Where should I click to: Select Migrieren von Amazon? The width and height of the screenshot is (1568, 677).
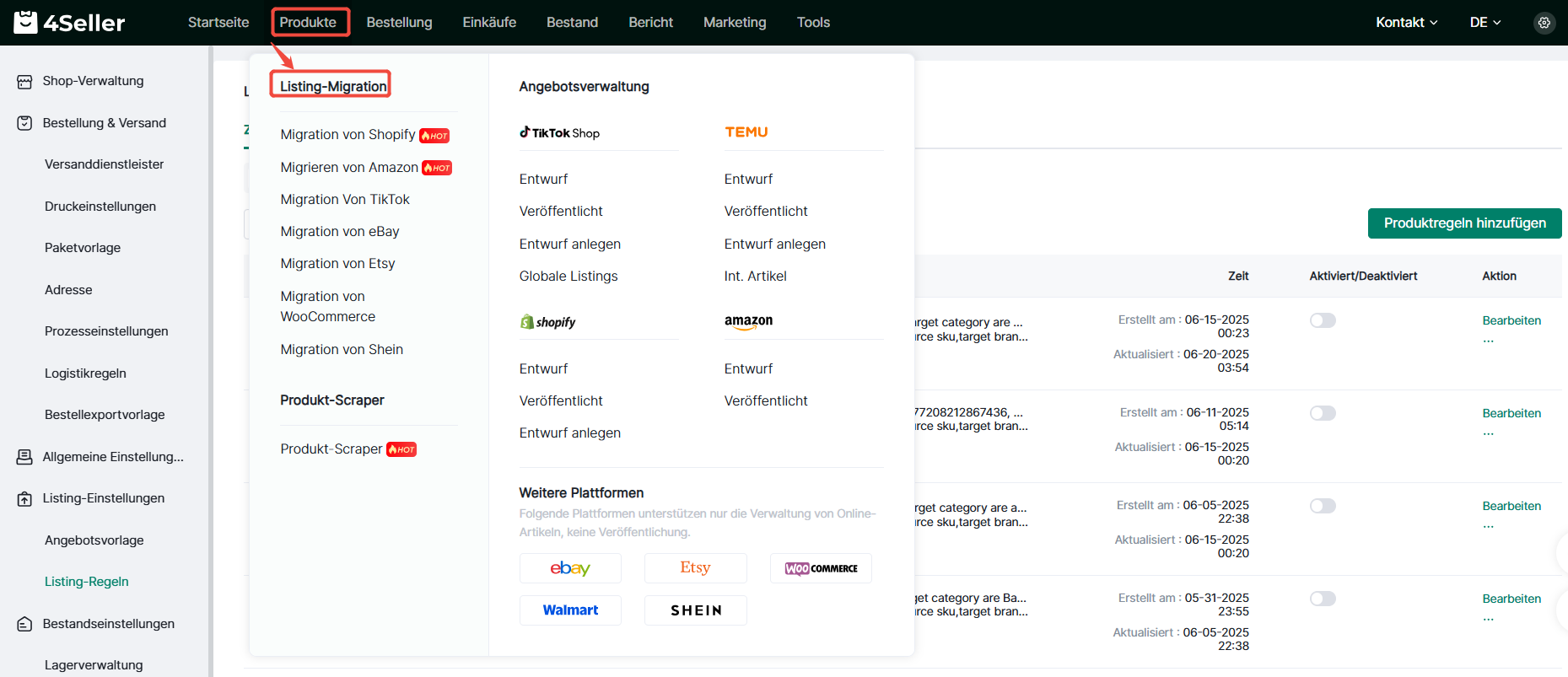point(349,168)
